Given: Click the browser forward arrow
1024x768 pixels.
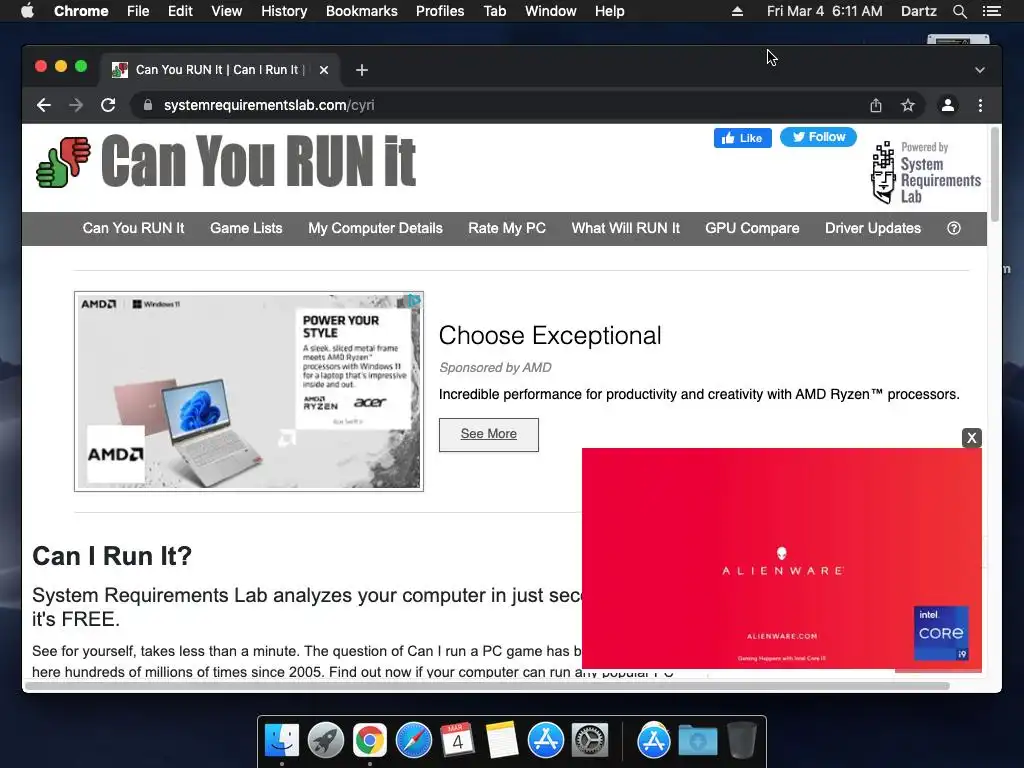Looking at the screenshot, I should [x=76, y=105].
